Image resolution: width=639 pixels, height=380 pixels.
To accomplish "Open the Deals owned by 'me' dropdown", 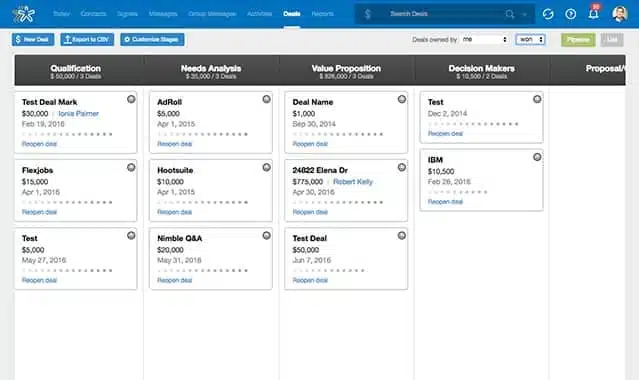I will [x=485, y=40].
